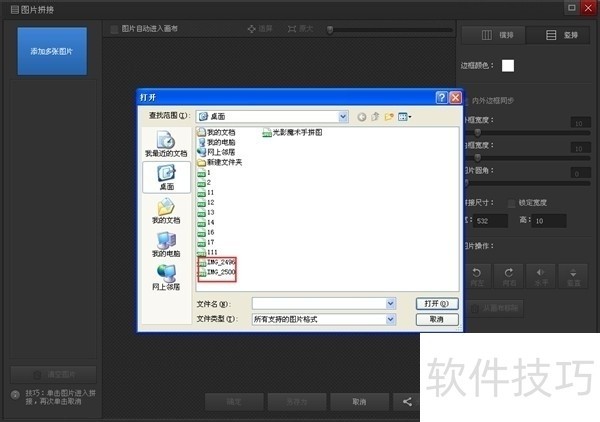Click 打开 button in the dialog
Screen dimensions: 600x422
tap(437, 304)
